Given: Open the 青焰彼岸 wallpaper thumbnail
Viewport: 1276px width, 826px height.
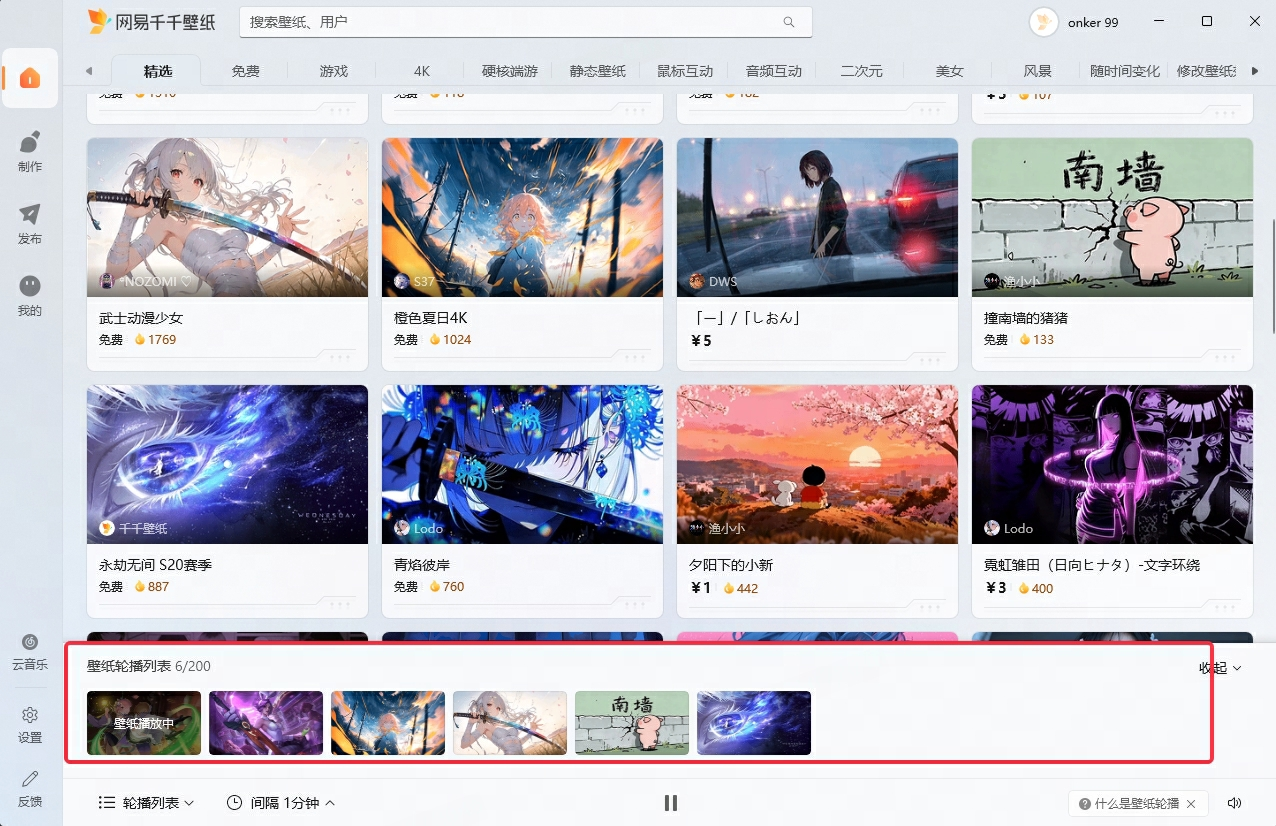Looking at the screenshot, I should coord(522,464).
